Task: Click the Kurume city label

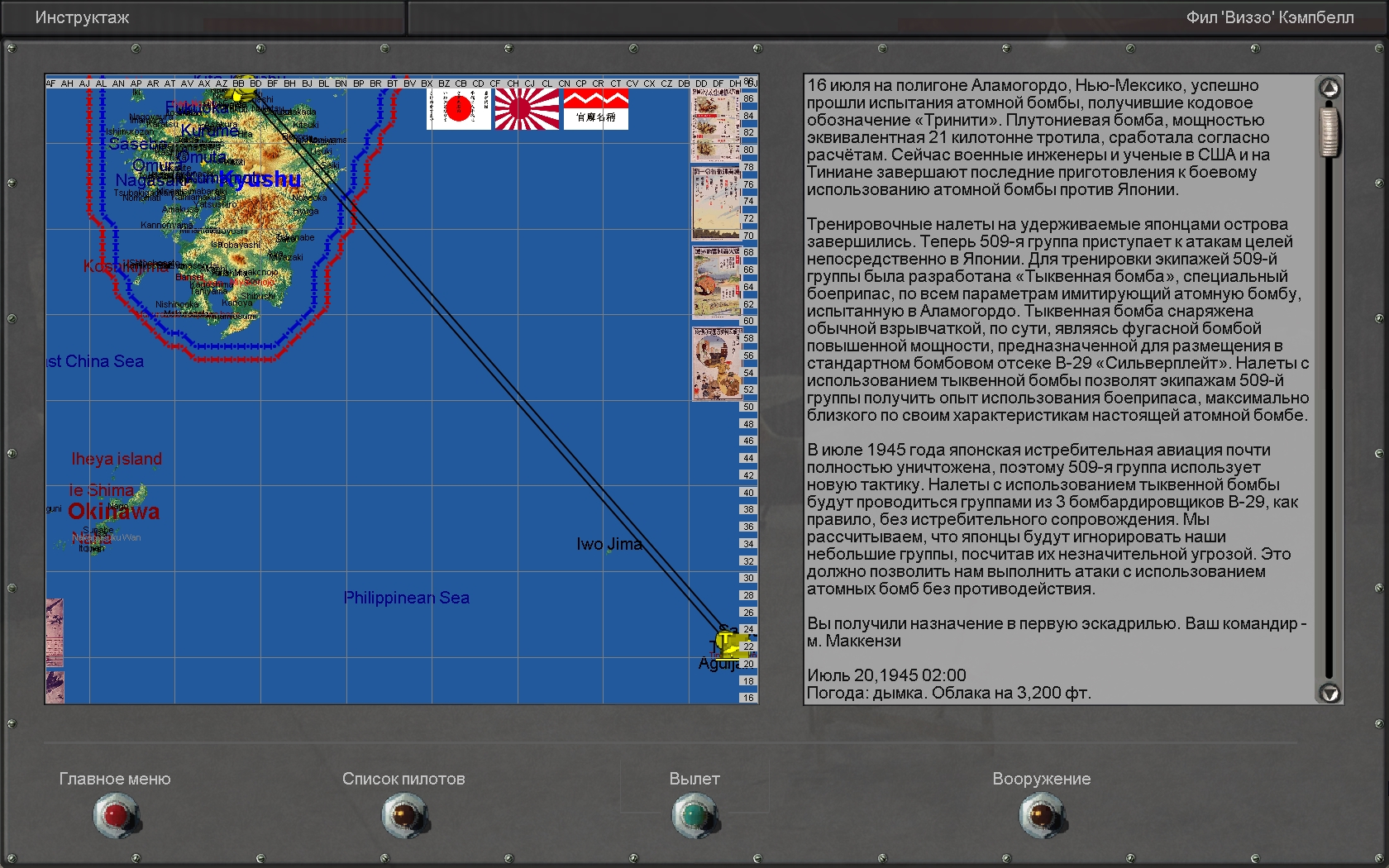Action: click(x=209, y=131)
